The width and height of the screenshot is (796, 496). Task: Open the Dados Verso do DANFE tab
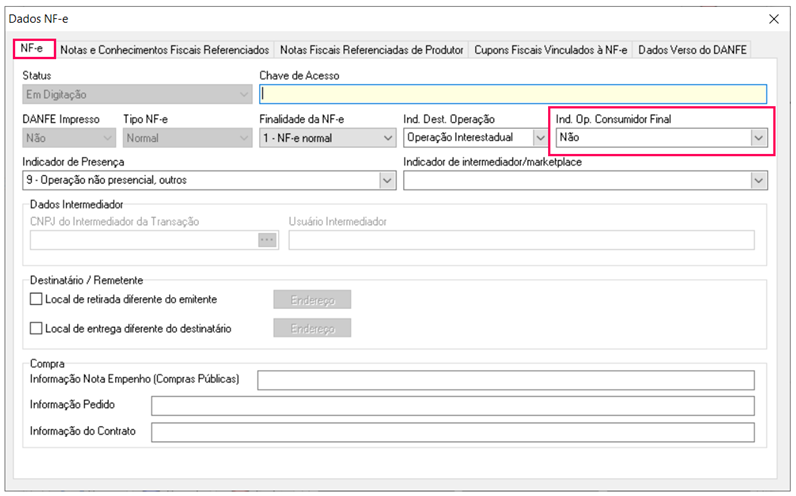click(x=692, y=50)
